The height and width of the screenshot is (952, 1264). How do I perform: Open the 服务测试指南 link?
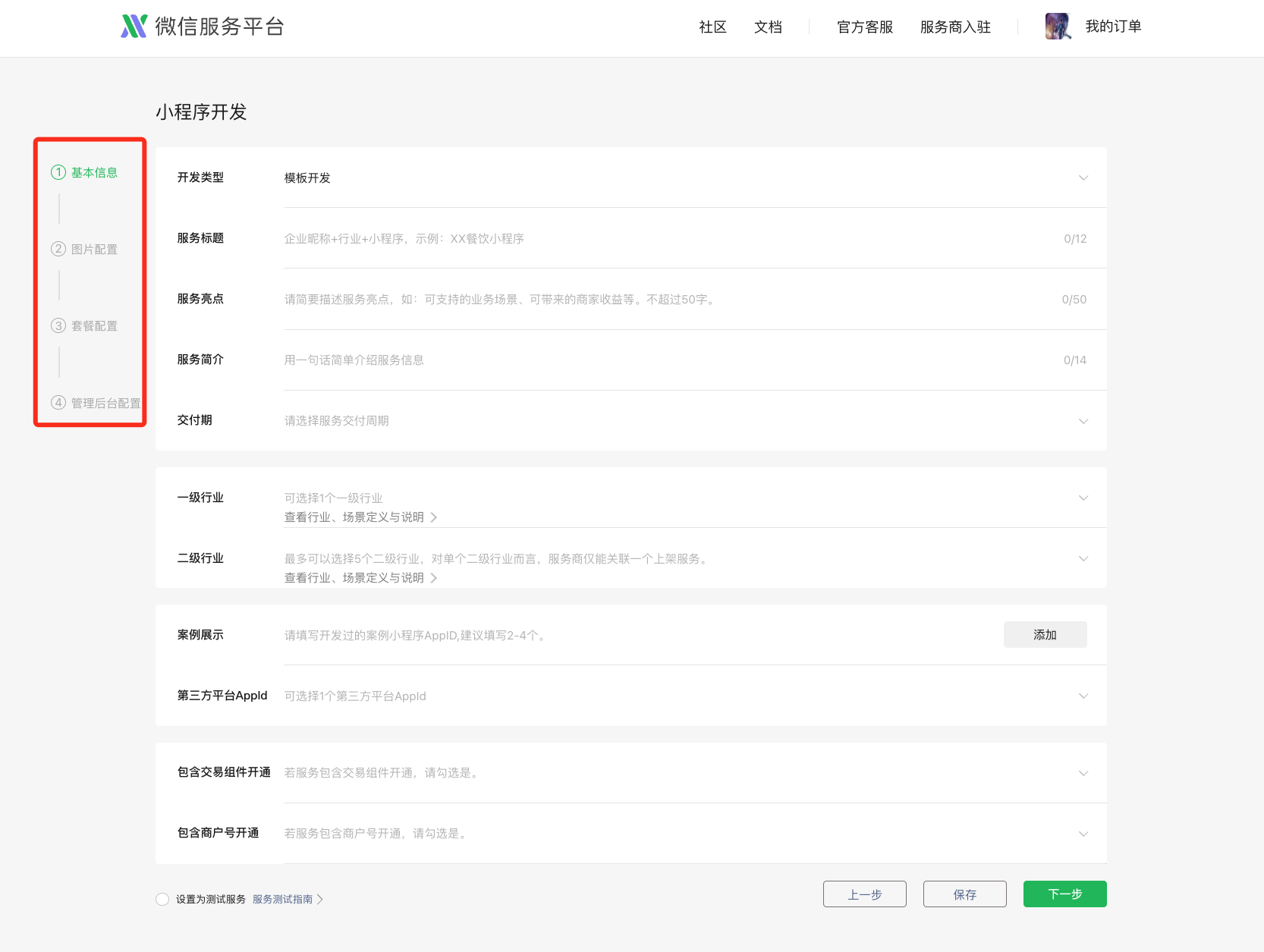click(283, 899)
